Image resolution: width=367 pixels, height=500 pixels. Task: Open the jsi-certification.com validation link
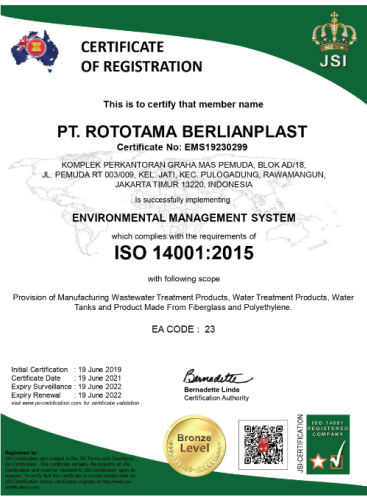click(x=75, y=403)
